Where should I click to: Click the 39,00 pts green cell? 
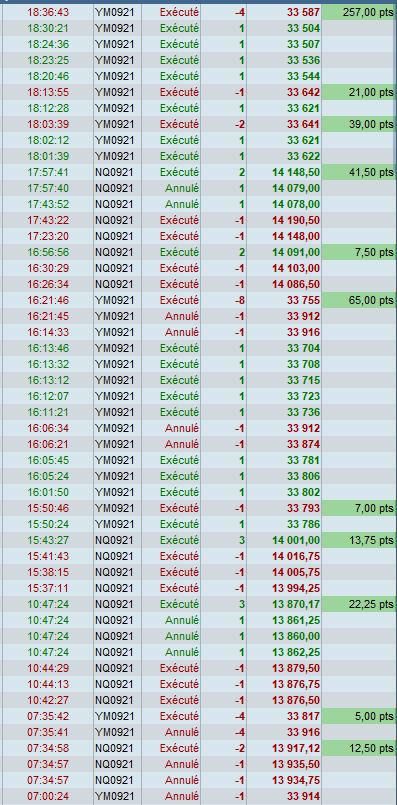coord(359,124)
